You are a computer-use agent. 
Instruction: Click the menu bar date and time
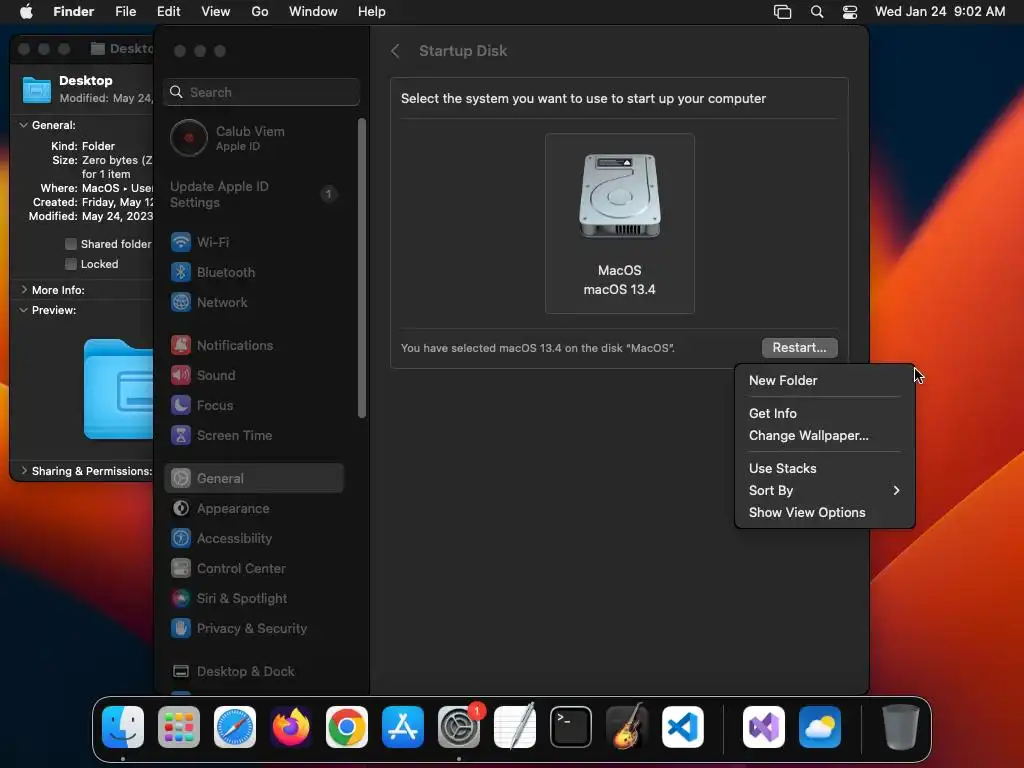click(940, 12)
